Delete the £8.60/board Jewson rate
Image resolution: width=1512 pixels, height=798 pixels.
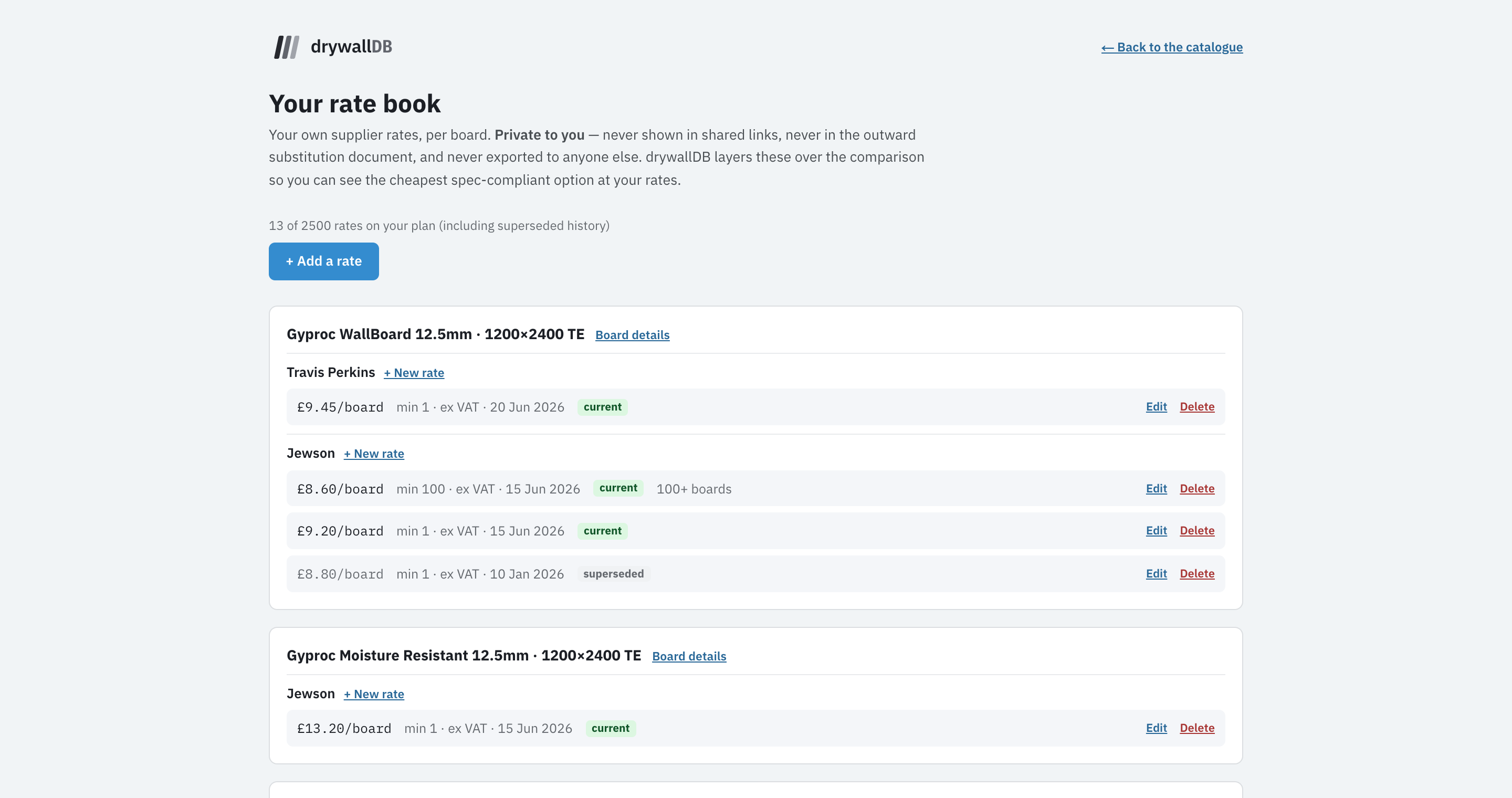pyautogui.click(x=1197, y=488)
